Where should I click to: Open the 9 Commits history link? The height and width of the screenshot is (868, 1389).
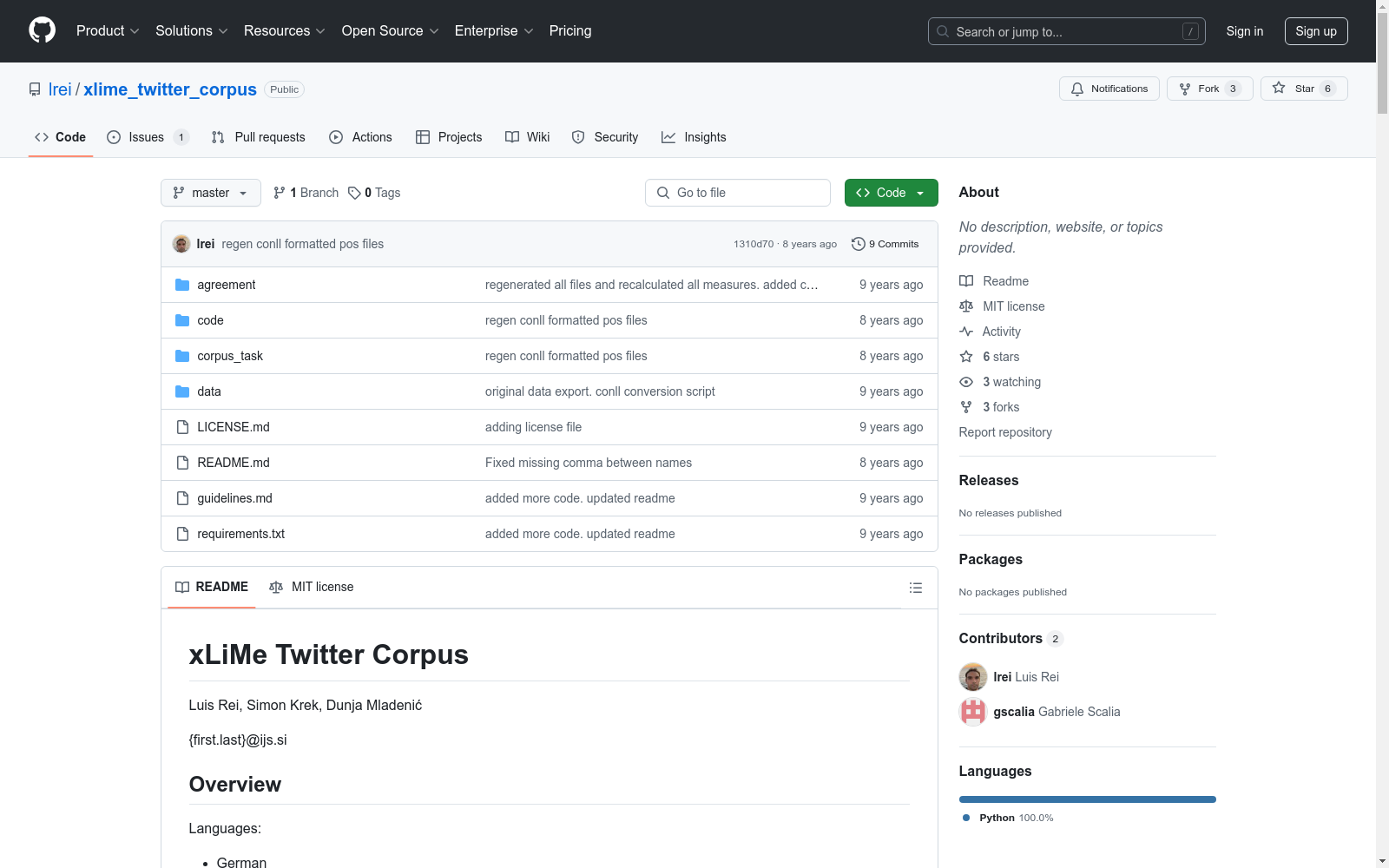coord(885,244)
